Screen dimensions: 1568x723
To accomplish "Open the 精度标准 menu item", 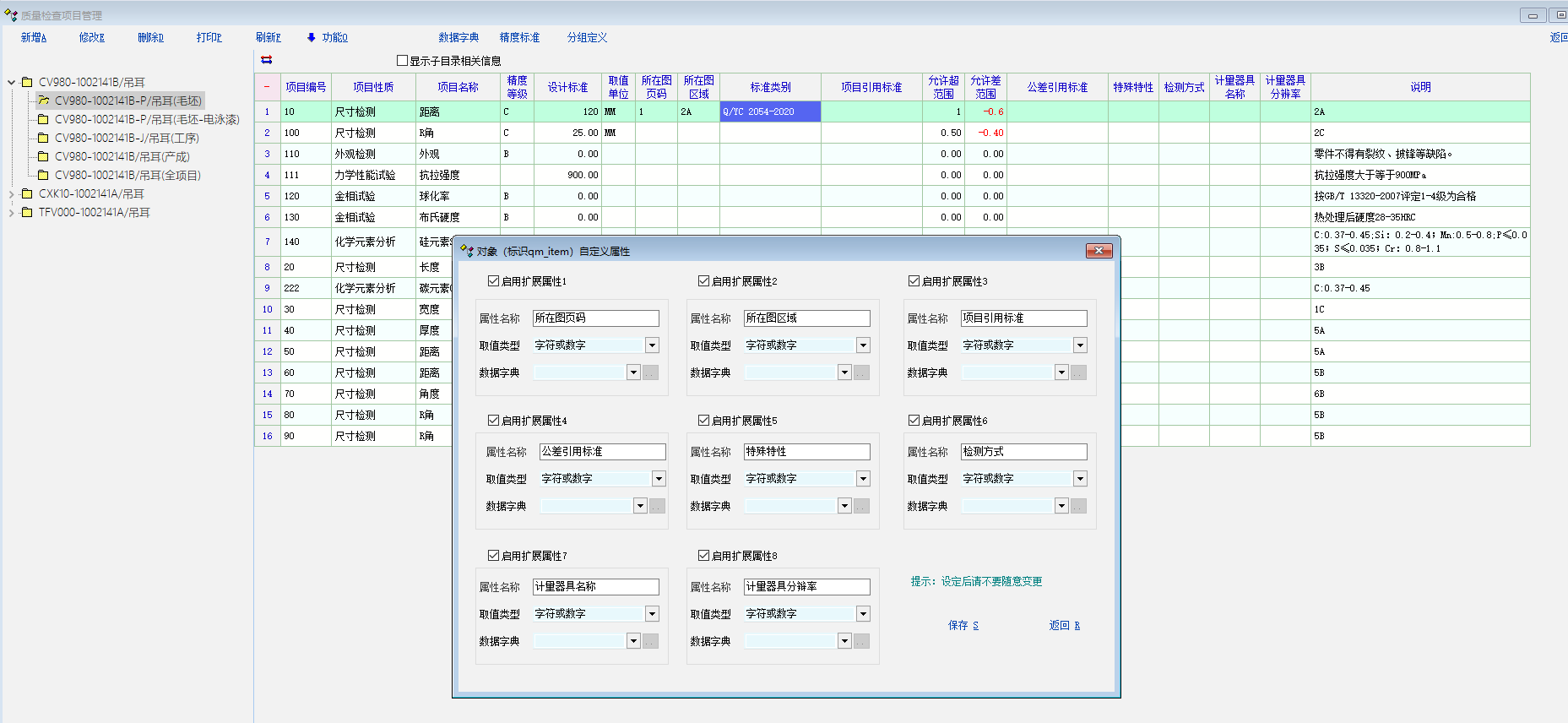I will click(518, 37).
